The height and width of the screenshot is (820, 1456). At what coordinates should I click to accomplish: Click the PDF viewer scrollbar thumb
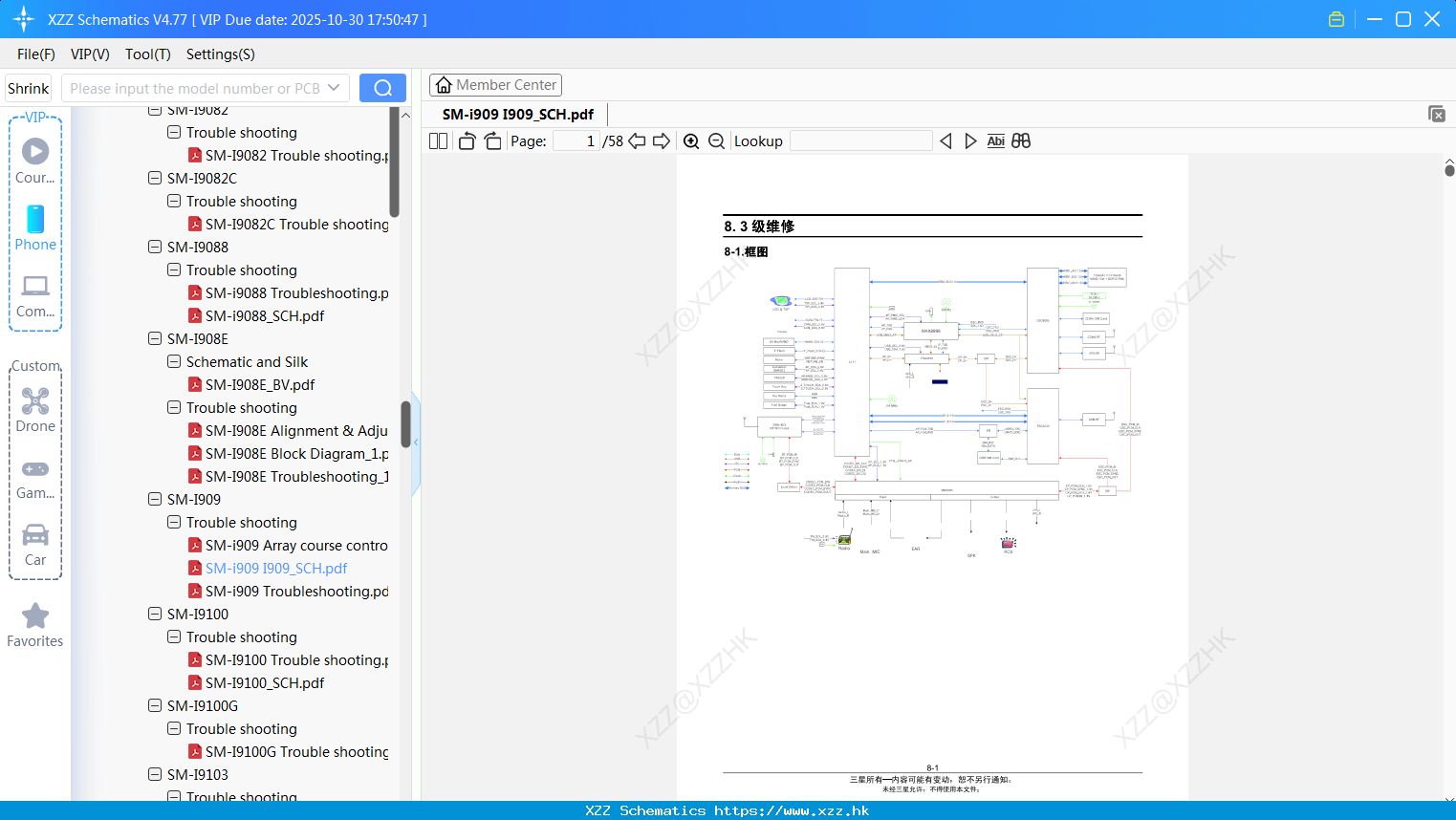1449,170
